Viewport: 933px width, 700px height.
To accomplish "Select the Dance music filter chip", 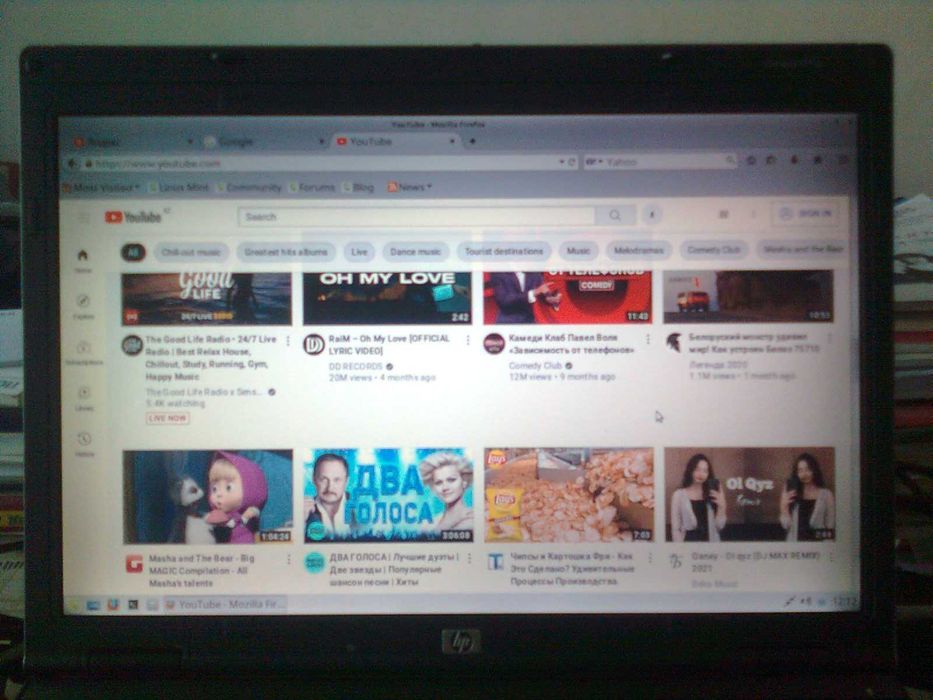I will pos(415,252).
